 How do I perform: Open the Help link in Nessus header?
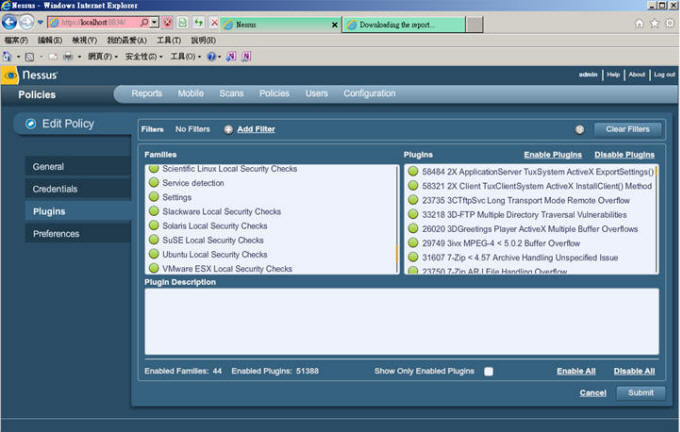tap(613, 75)
